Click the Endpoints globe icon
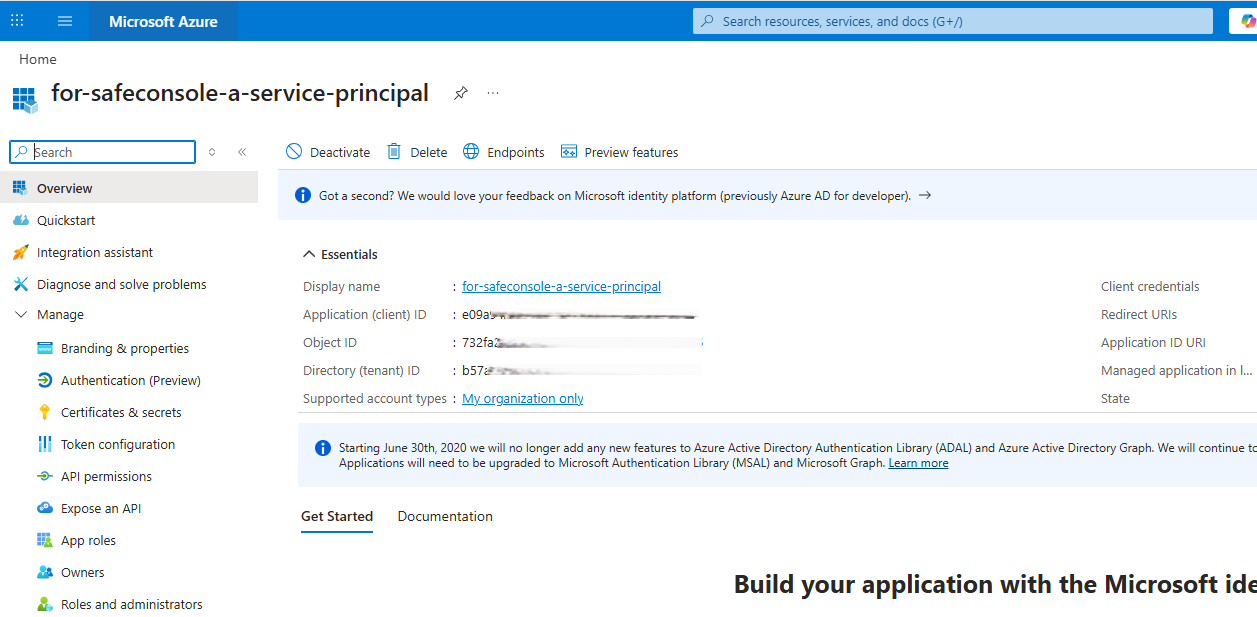Image resolution: width=1257 pixels, height=617 pixels. (x=470, y=152)
